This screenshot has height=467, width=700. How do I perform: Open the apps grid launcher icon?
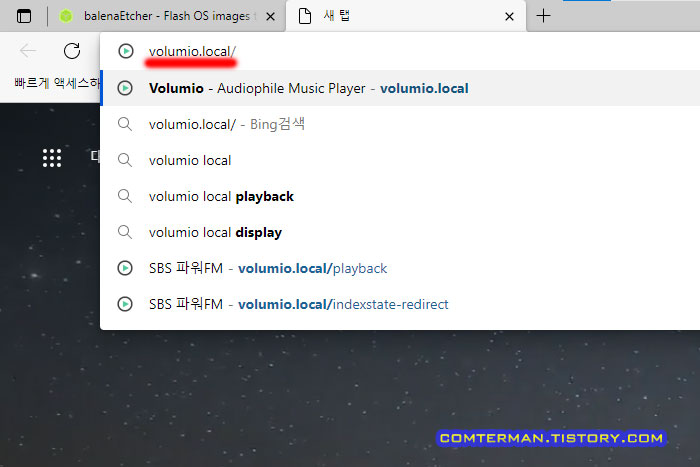(x=52, y=158)
